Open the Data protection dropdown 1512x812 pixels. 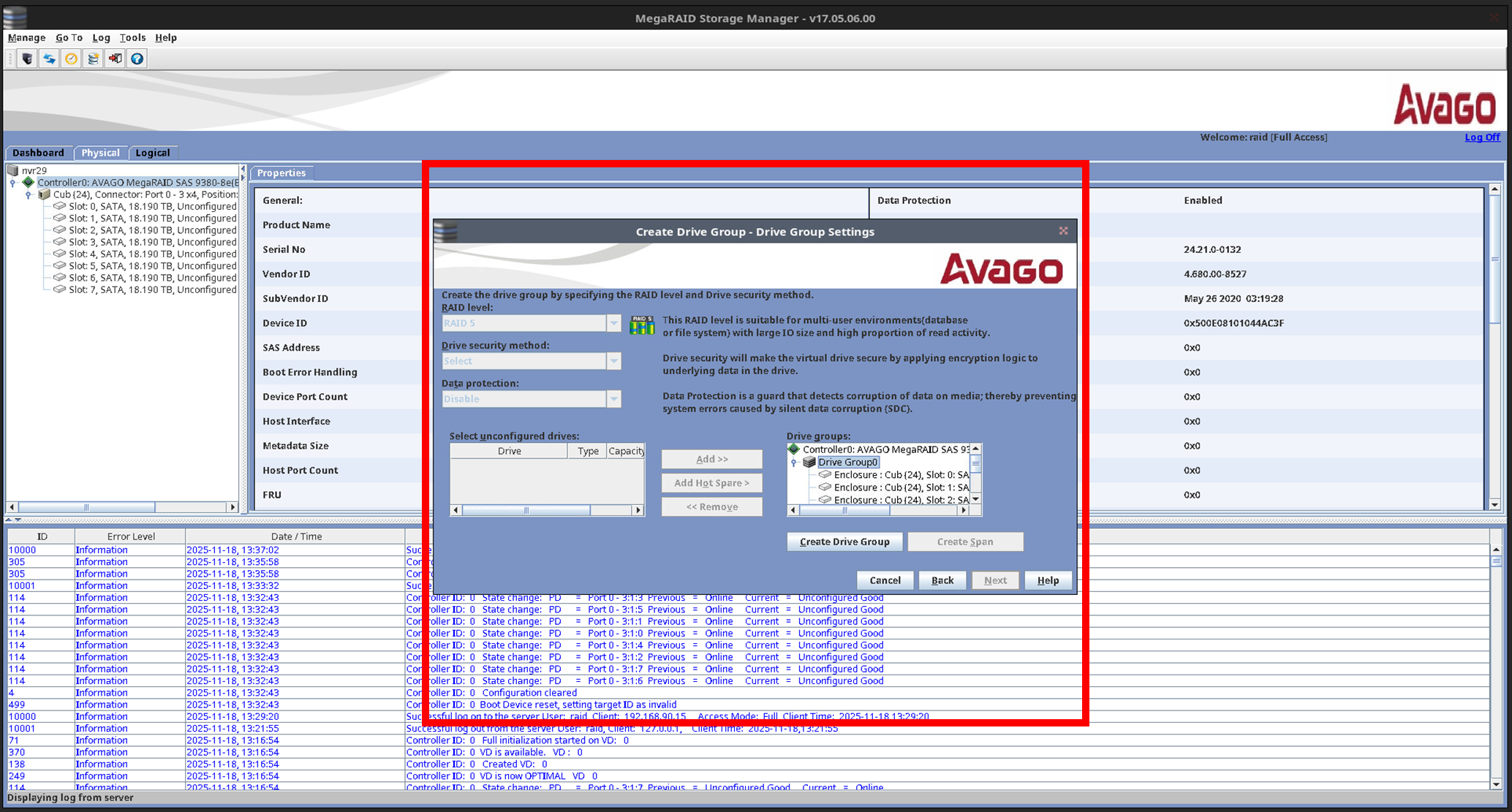coord(613,399)
